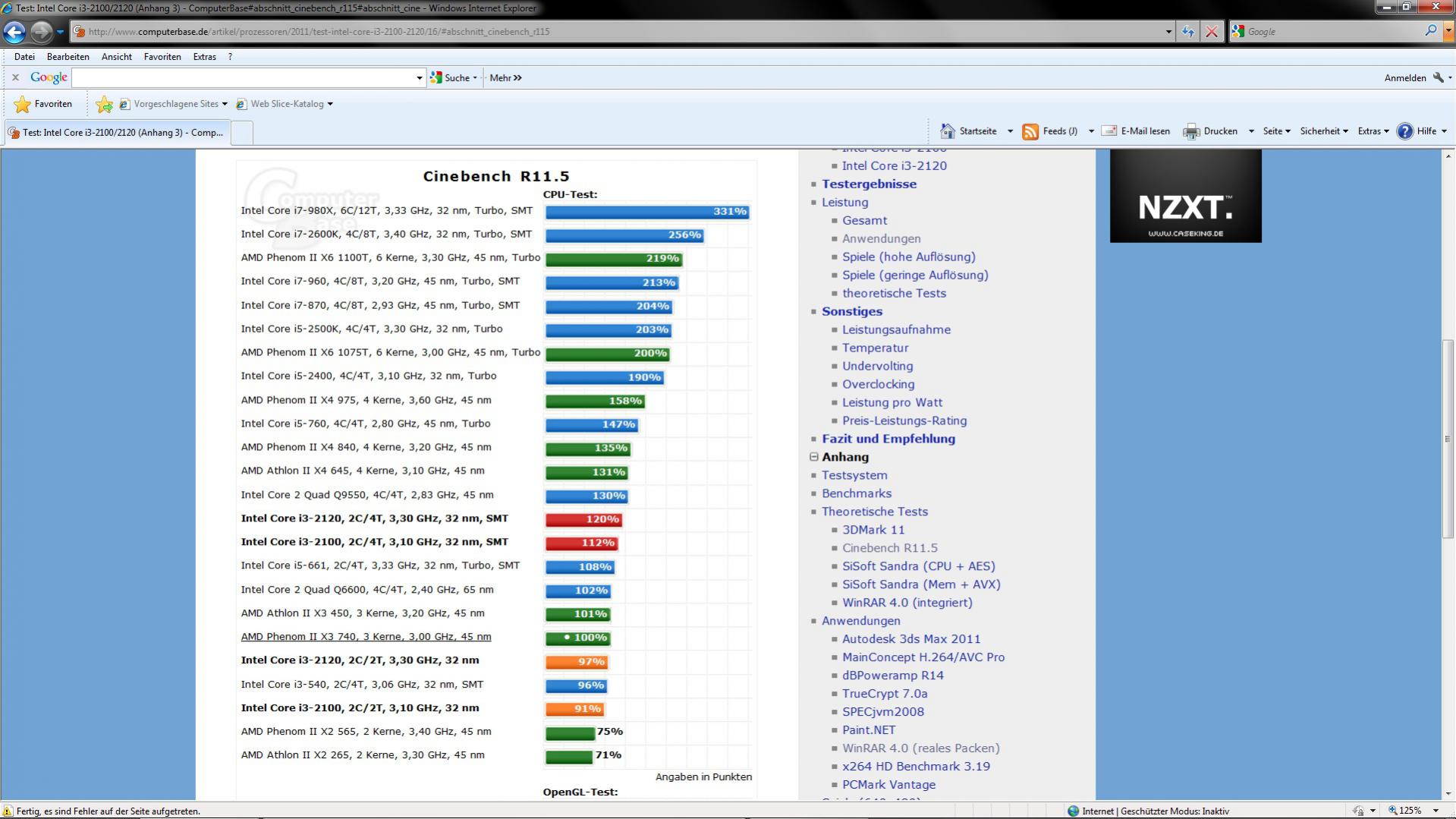Image resolution: width=1456 pixels, height=819 pixels.
Task: Open the Extras menu in menu bar
Action: (x=204, y=57)
